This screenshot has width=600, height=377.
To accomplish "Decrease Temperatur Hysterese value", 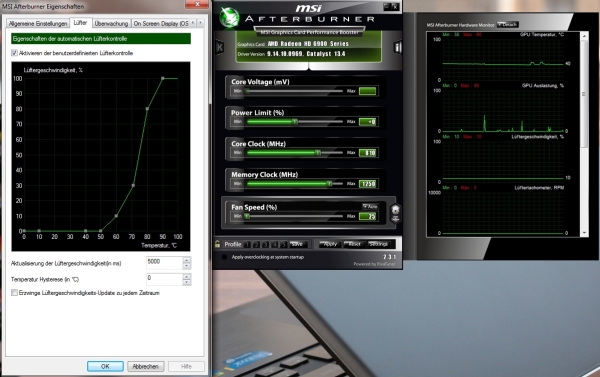I will tap(187, 282).
